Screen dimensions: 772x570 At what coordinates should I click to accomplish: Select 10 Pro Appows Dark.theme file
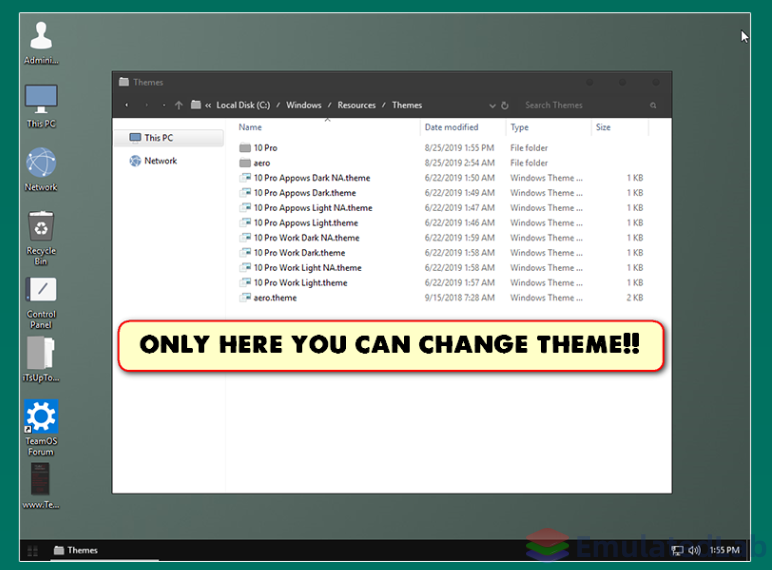pyautogui.click(x=305, y=193)
